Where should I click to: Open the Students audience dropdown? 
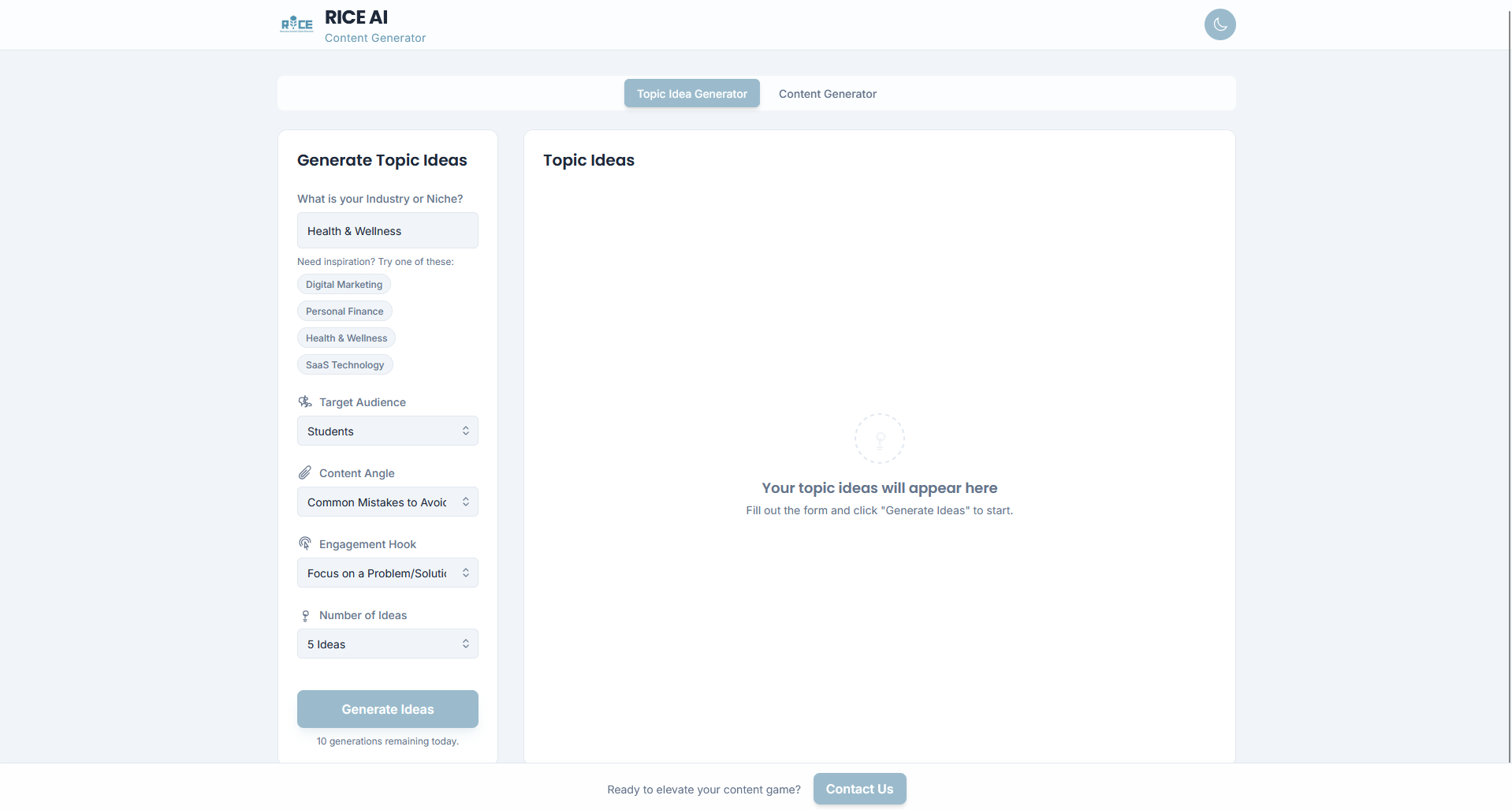point(387,431)
